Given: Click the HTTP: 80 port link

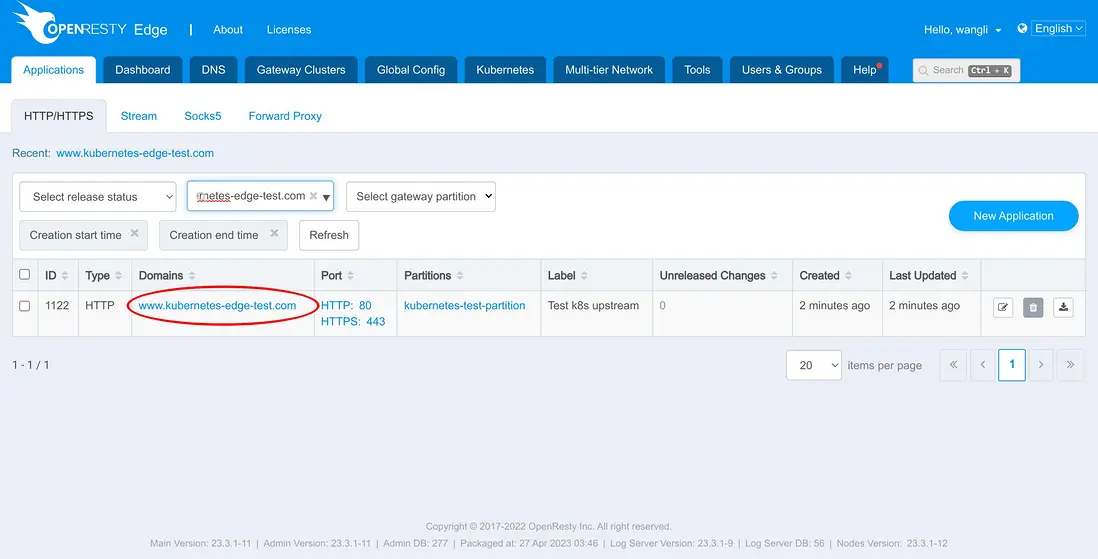Looking at the screenshot, I should pos(347,305).
